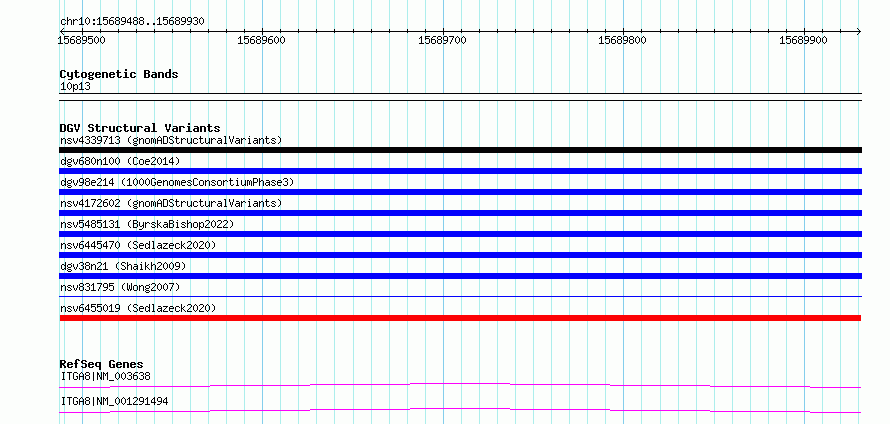890x424 pixels.
Task: Click the dgv98e214 (1000GenomesConsortiumPhase3) label
Action: click(177, 182)
